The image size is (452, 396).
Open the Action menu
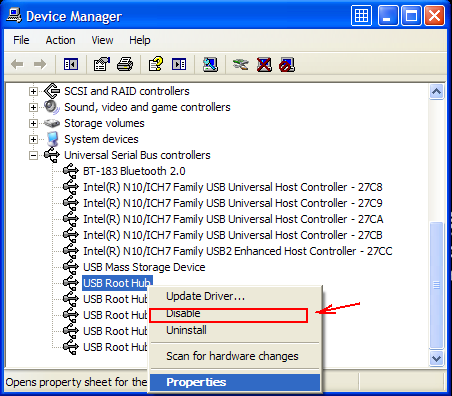point(60,40)
